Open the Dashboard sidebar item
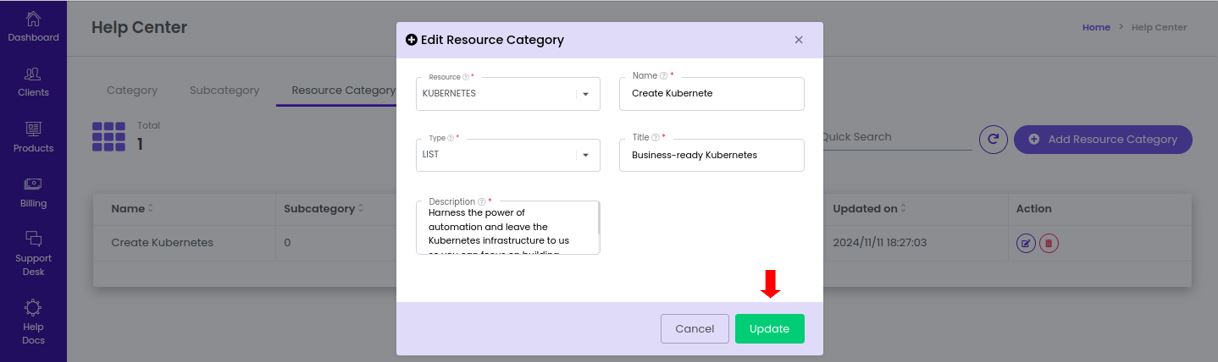Viewport: 1218px width, 362px height. (33, 27)
